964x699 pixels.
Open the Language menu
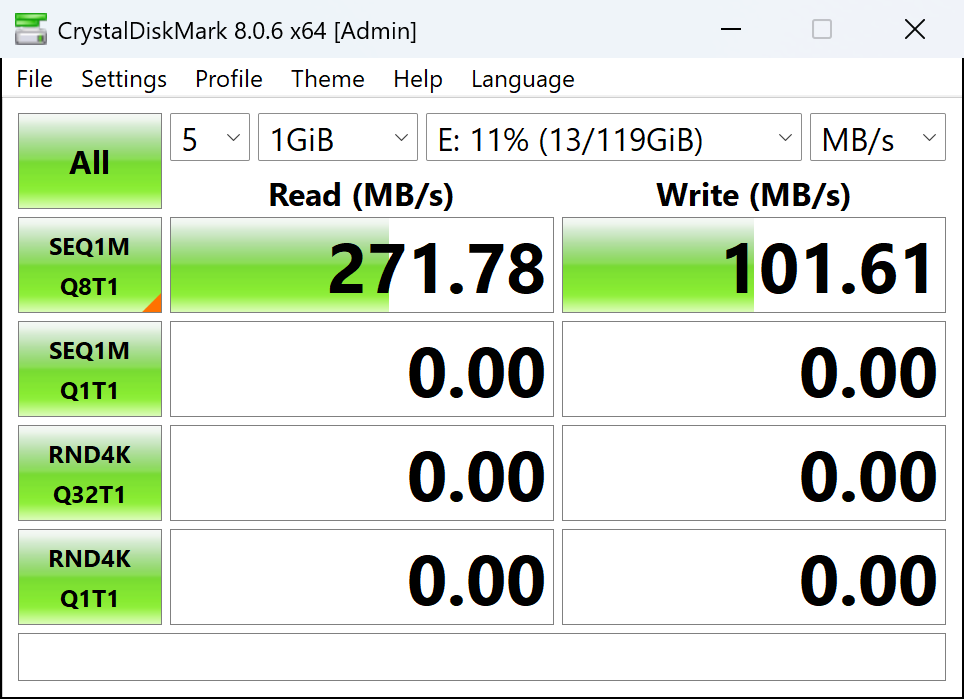pos(523,79)
